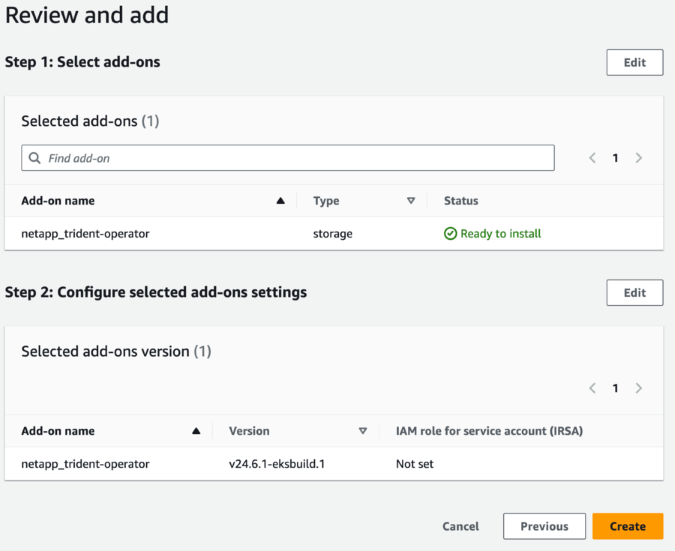Sort version table by Add-on name arrow
675x551 pixels.
click(196, 431)
